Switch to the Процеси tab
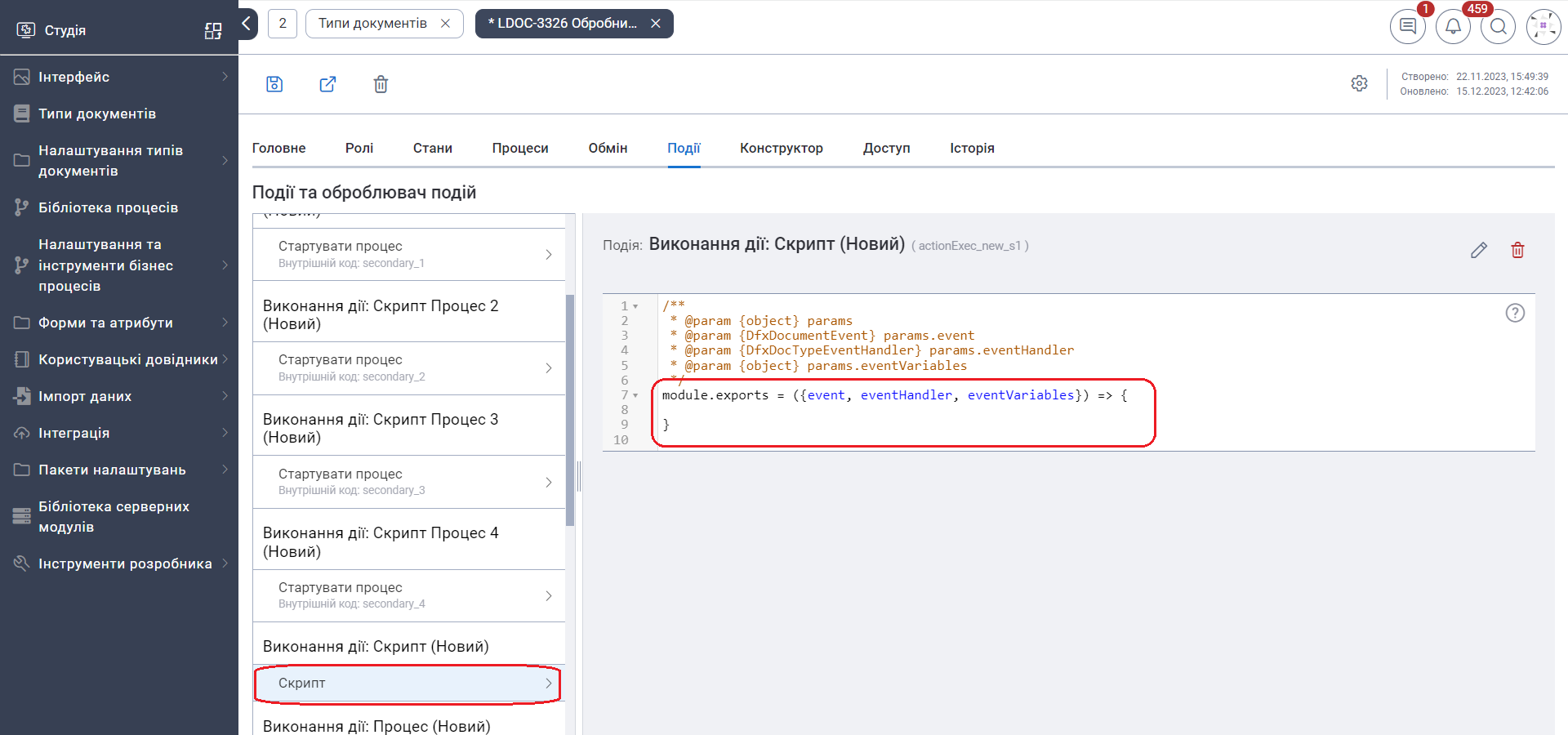The width and height of the screenshot is (1568, 735). 520,149
